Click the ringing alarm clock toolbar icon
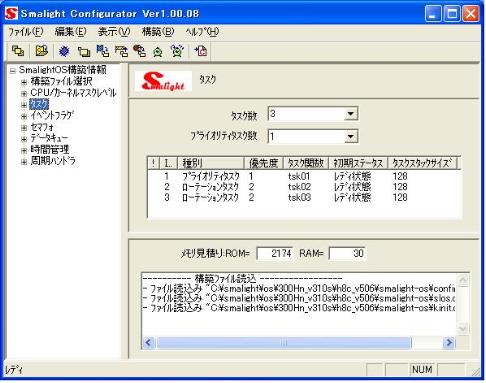486x383 pixels. pos(177,51)
